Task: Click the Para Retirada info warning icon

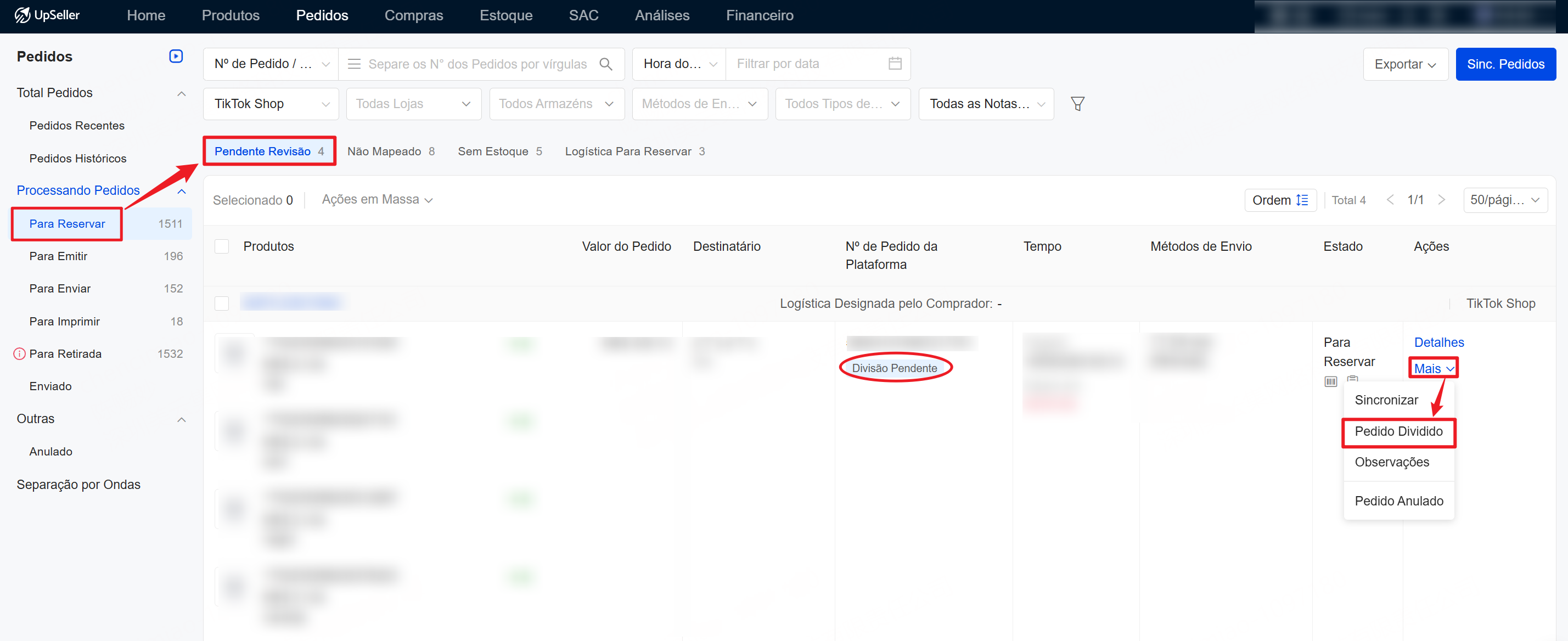Action: [19, 353]
